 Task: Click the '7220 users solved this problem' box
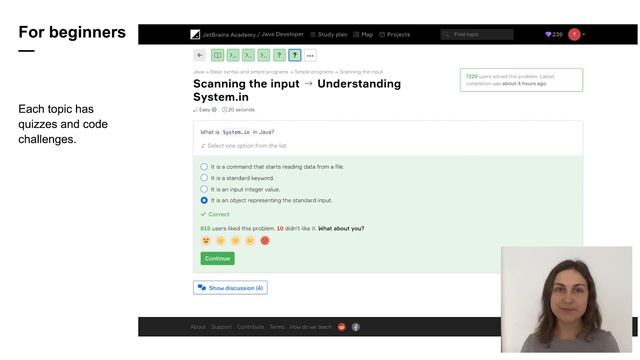[x=521, y=80]
